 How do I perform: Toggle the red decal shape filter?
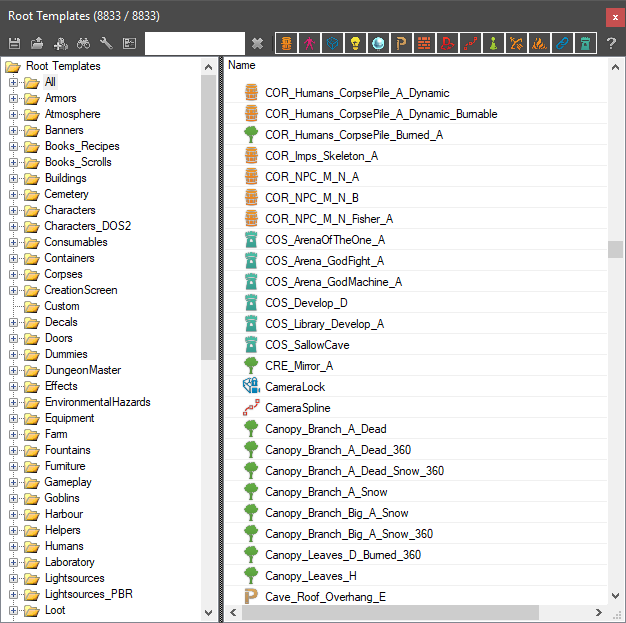pyautogui.click(x=447, y=43)
